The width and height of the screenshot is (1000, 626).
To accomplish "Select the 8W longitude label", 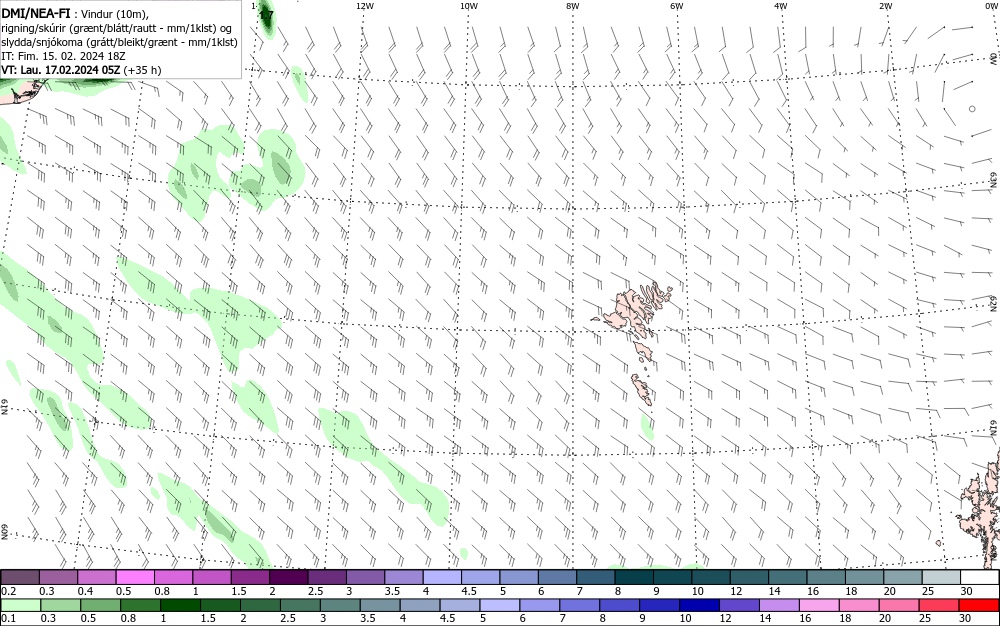I will pos(573,6).
